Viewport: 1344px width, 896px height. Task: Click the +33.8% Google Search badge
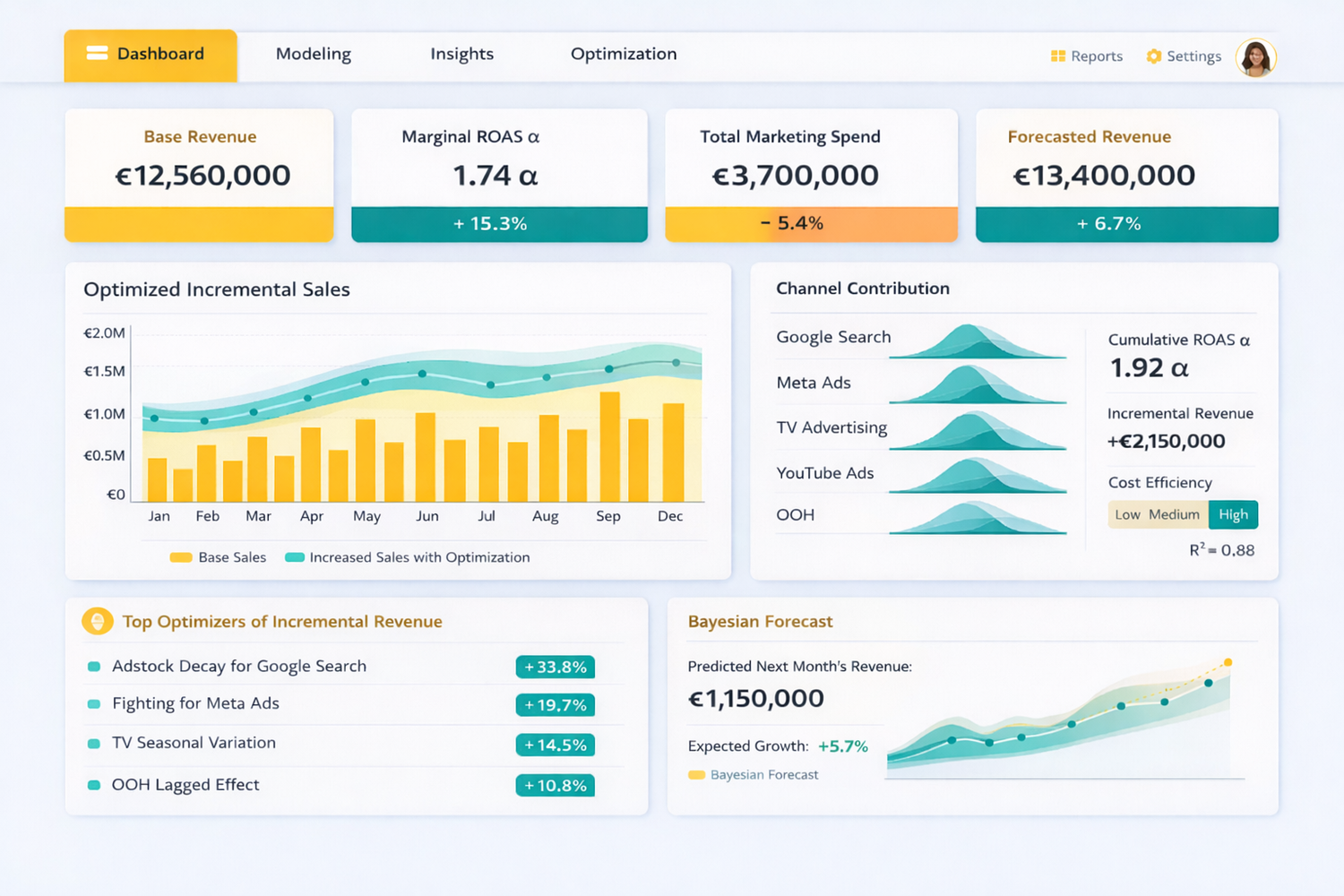pyautogui.click(x=555, y=667)
